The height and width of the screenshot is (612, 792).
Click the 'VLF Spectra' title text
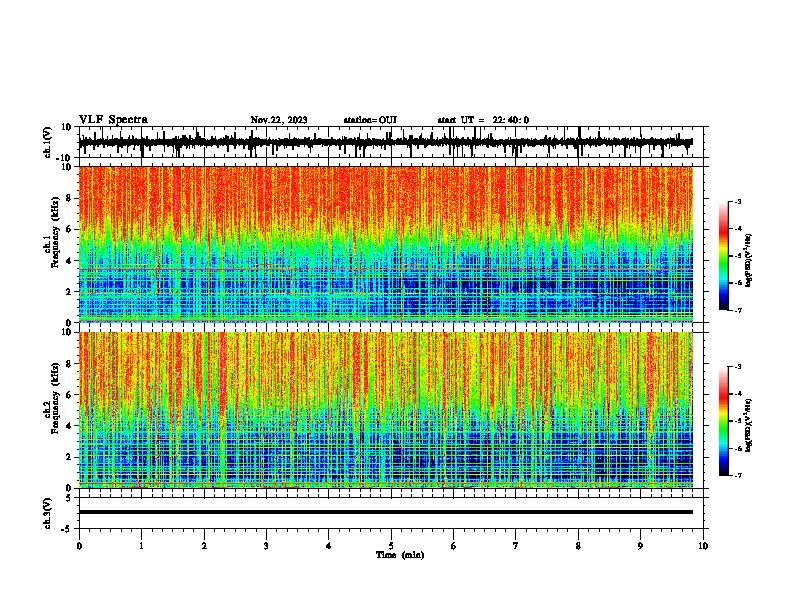point(113,120)
